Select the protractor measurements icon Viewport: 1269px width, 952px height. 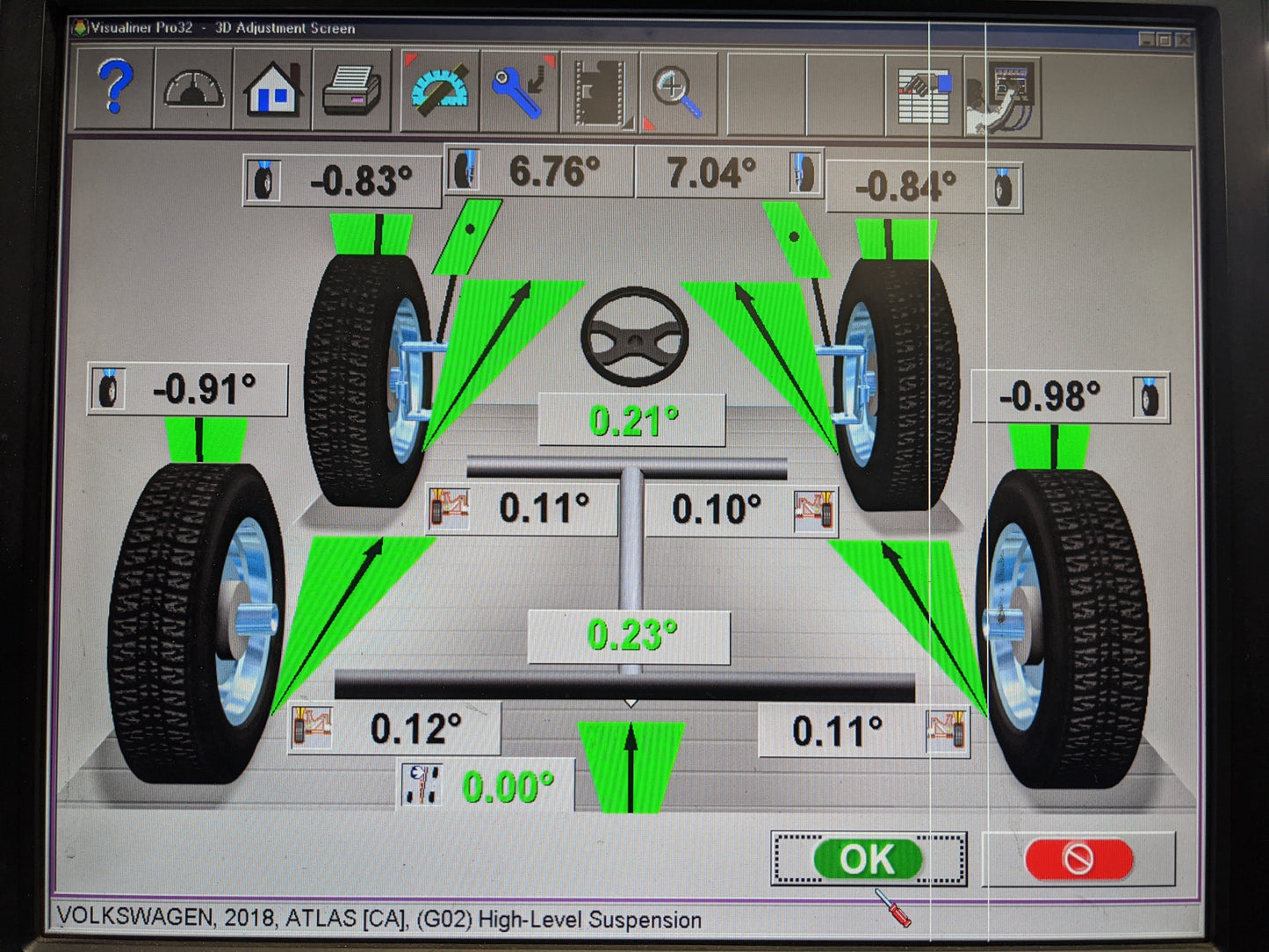point(438,88)
